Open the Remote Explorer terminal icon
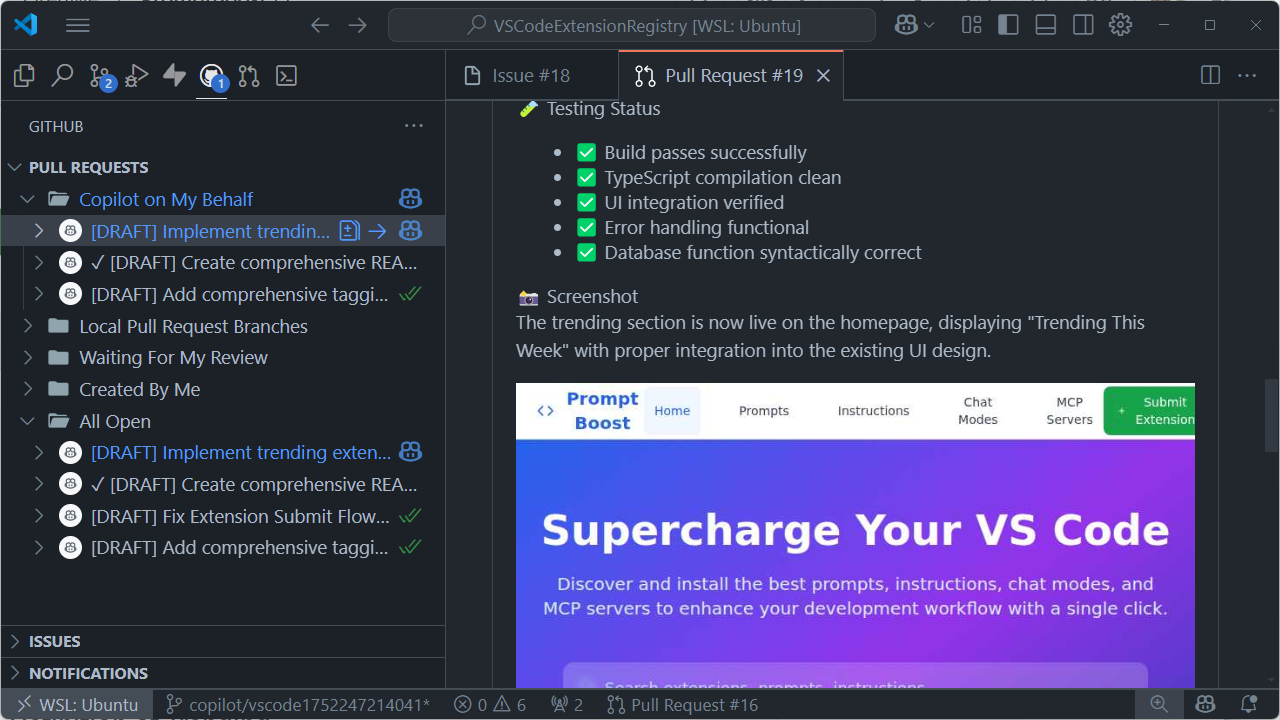This screenshot has width=1280, height=720. point(286,75)
